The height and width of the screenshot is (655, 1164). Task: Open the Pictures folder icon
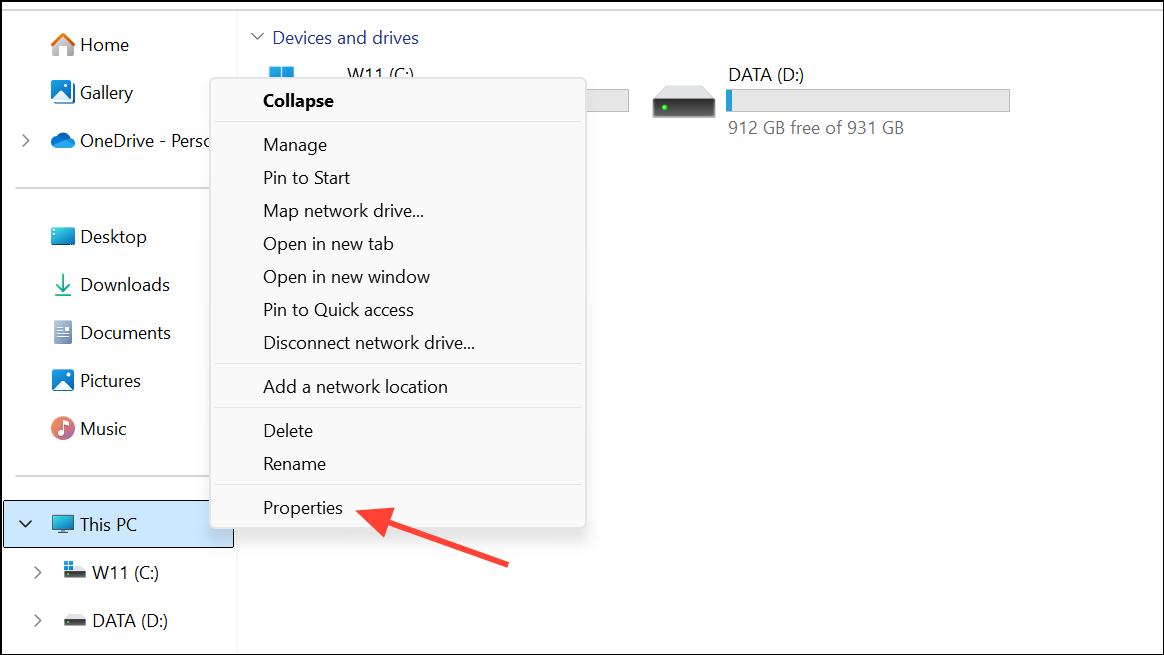tap(62, 380)
